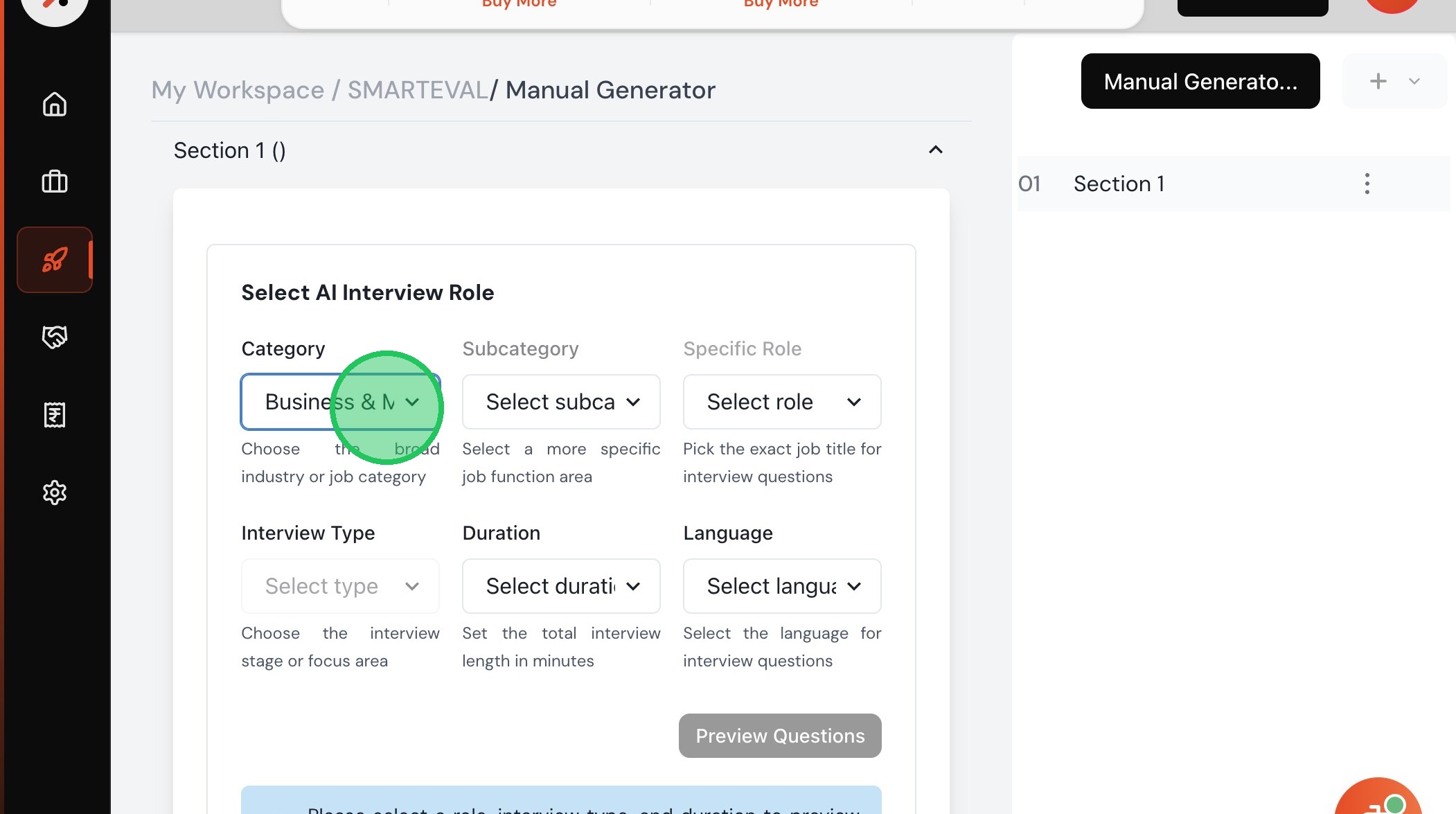Click the Preview Questions button

pos(779,736)
